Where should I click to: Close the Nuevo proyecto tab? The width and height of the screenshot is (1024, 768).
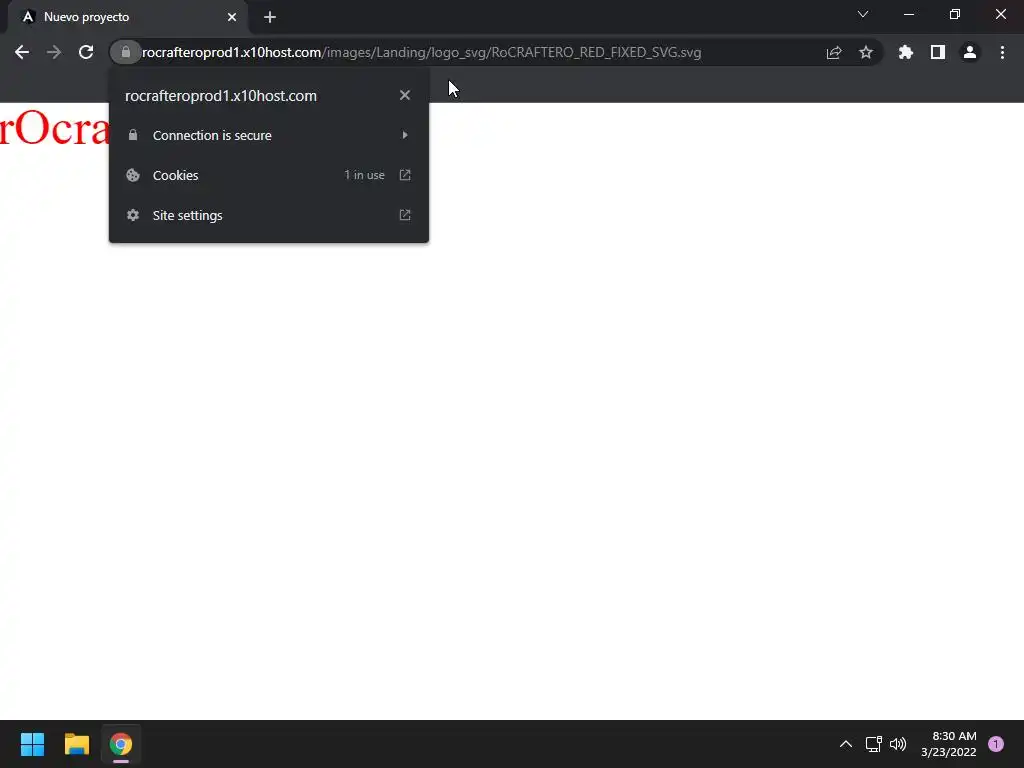(x=232, y=17)
